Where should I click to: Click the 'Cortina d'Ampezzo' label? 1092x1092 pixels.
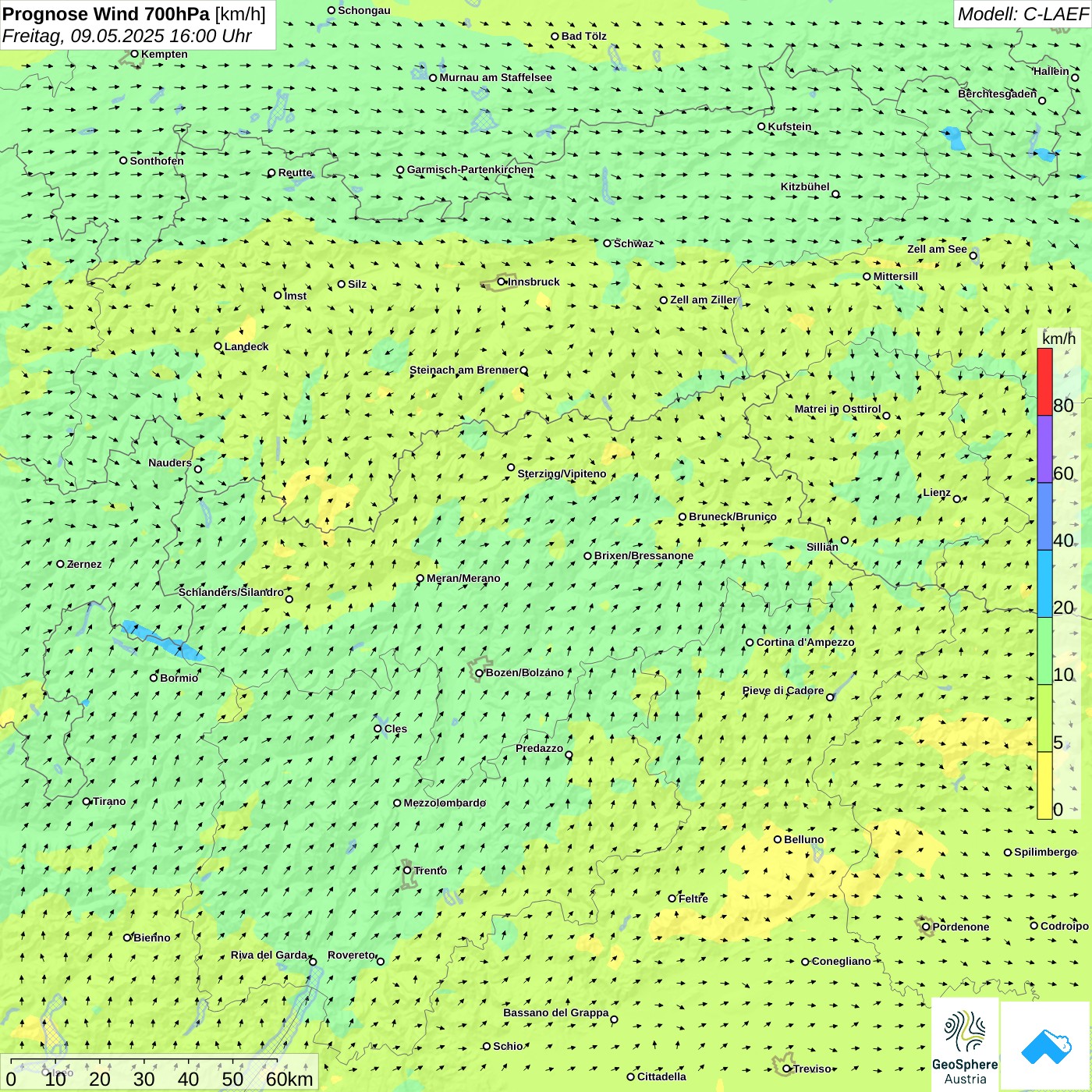click(x=805, y=642)
